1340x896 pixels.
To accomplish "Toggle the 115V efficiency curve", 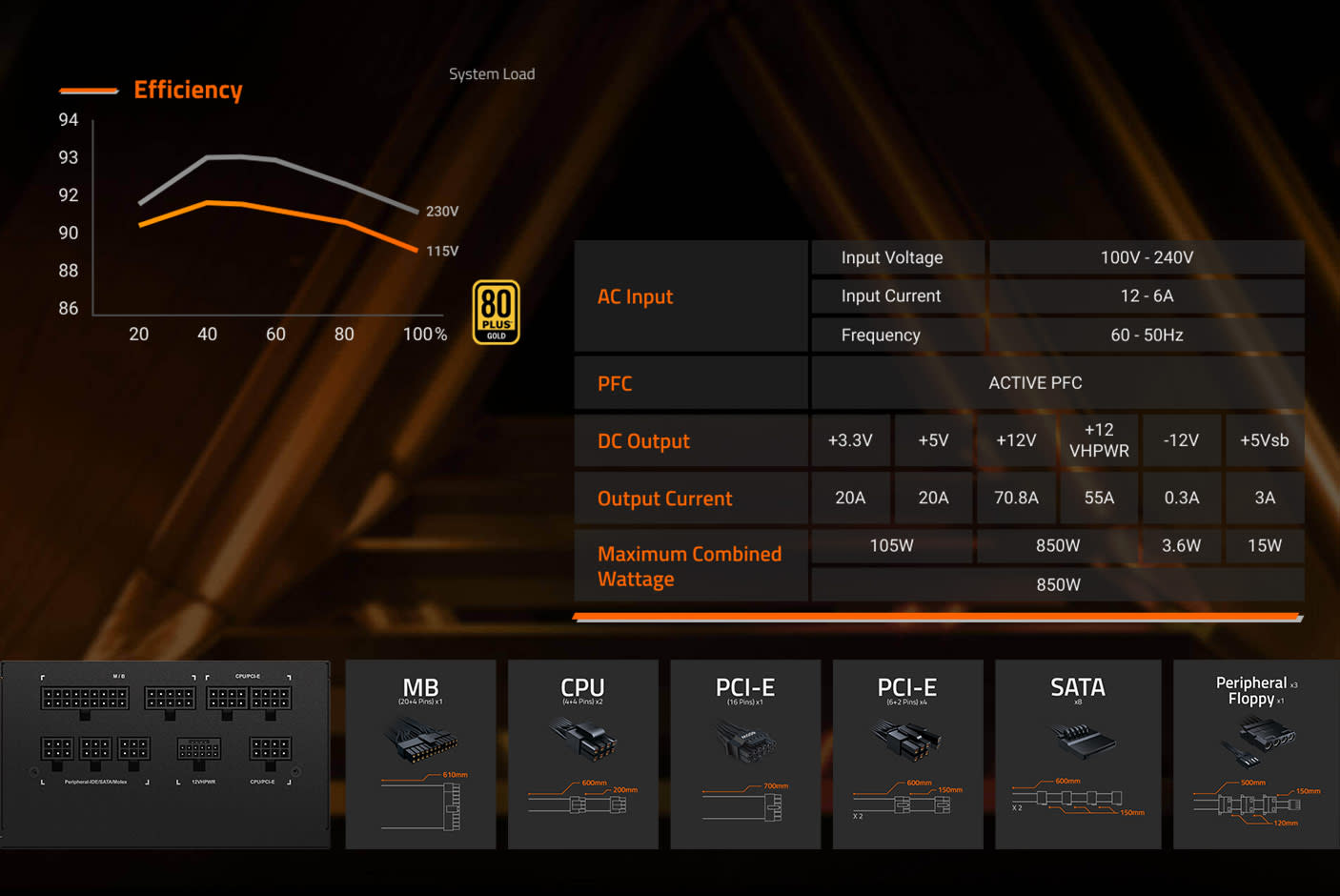I will [441, 250].
